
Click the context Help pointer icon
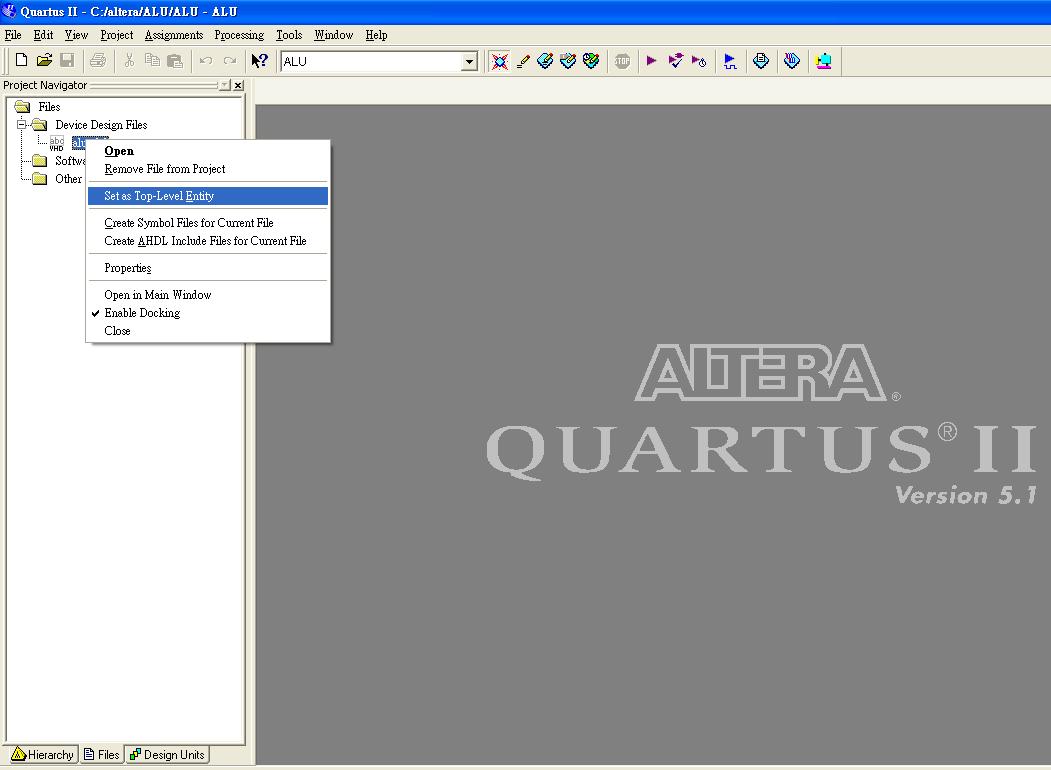[x=259, y=61]
